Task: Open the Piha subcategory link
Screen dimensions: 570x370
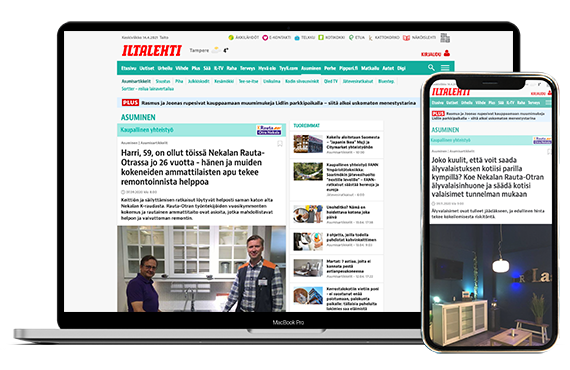Action: tap(179, 81)
